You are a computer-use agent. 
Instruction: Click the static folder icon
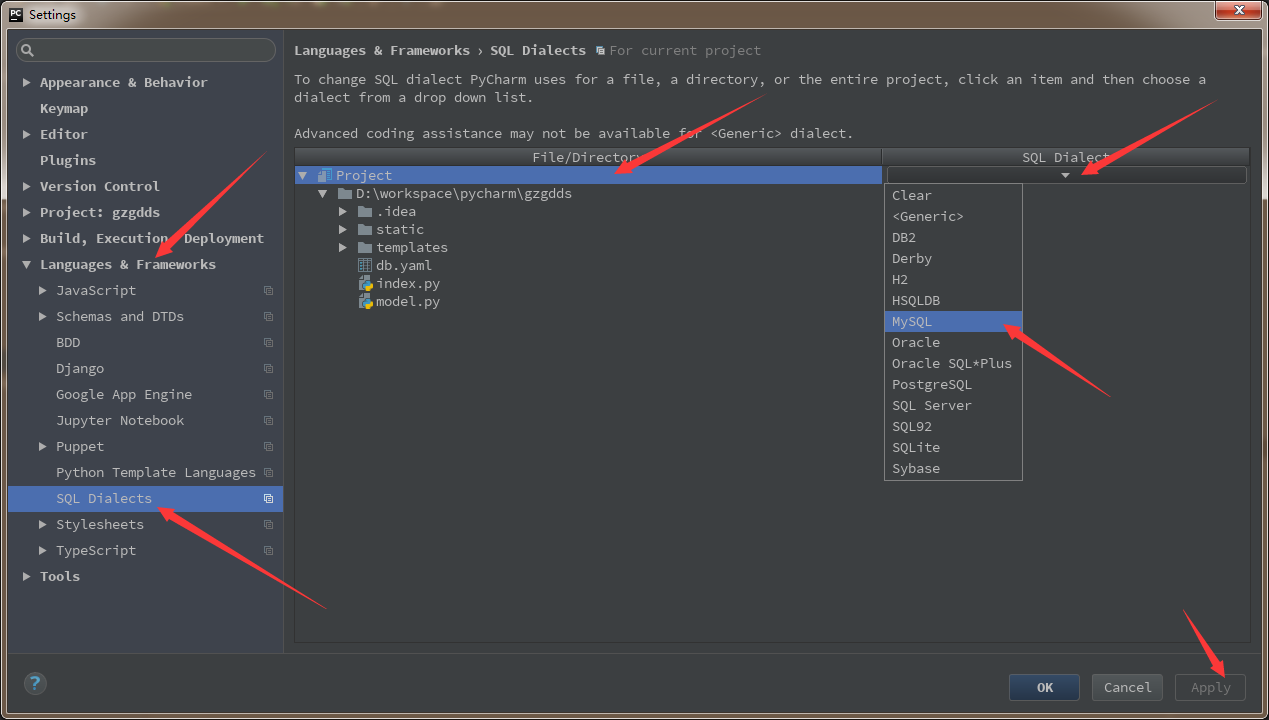[x=365, y=230]
